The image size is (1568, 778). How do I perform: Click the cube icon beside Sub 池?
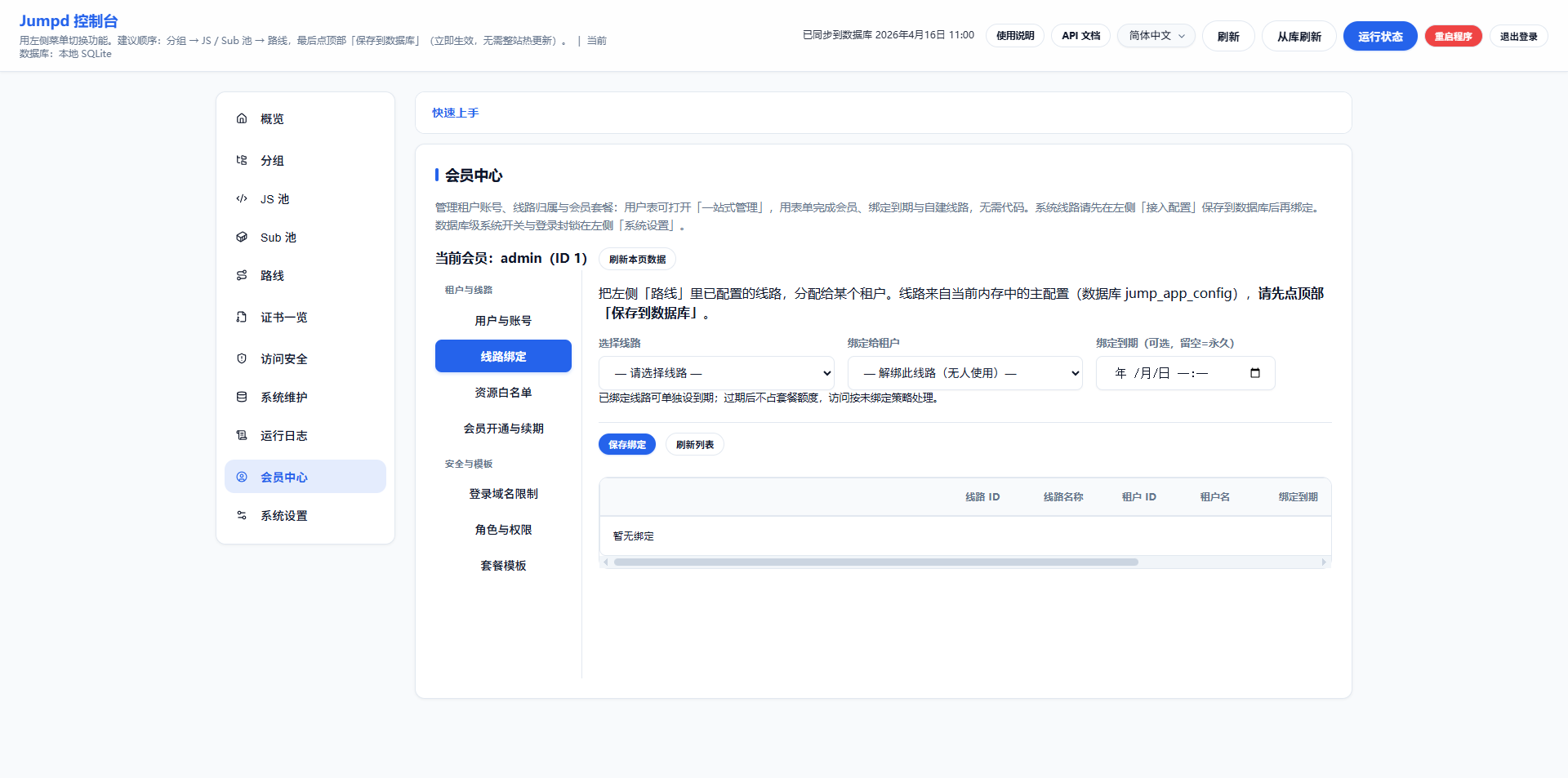[x=242, y=237]
